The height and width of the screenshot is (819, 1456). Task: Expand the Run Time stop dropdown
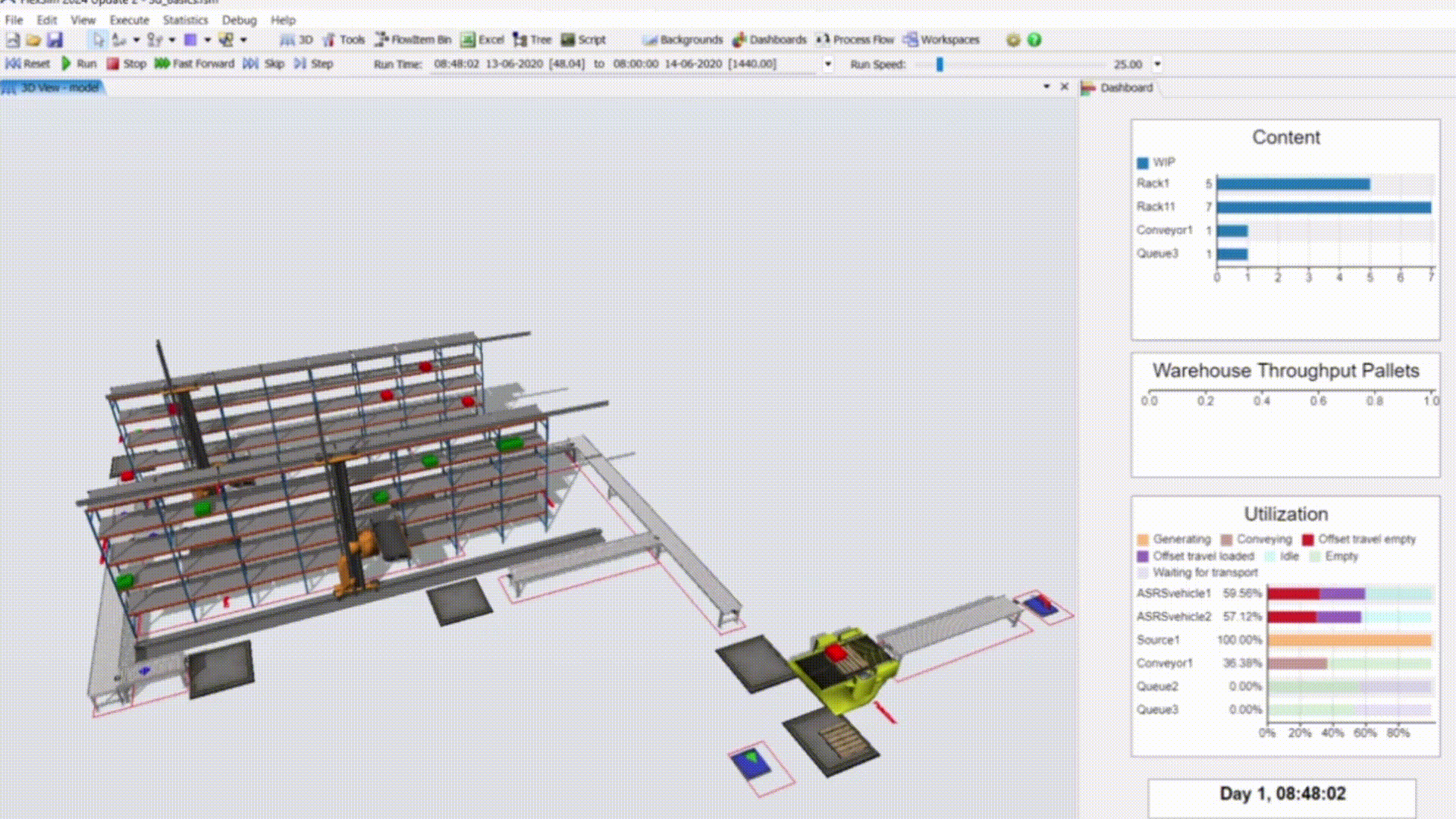(x=827, y=64)
